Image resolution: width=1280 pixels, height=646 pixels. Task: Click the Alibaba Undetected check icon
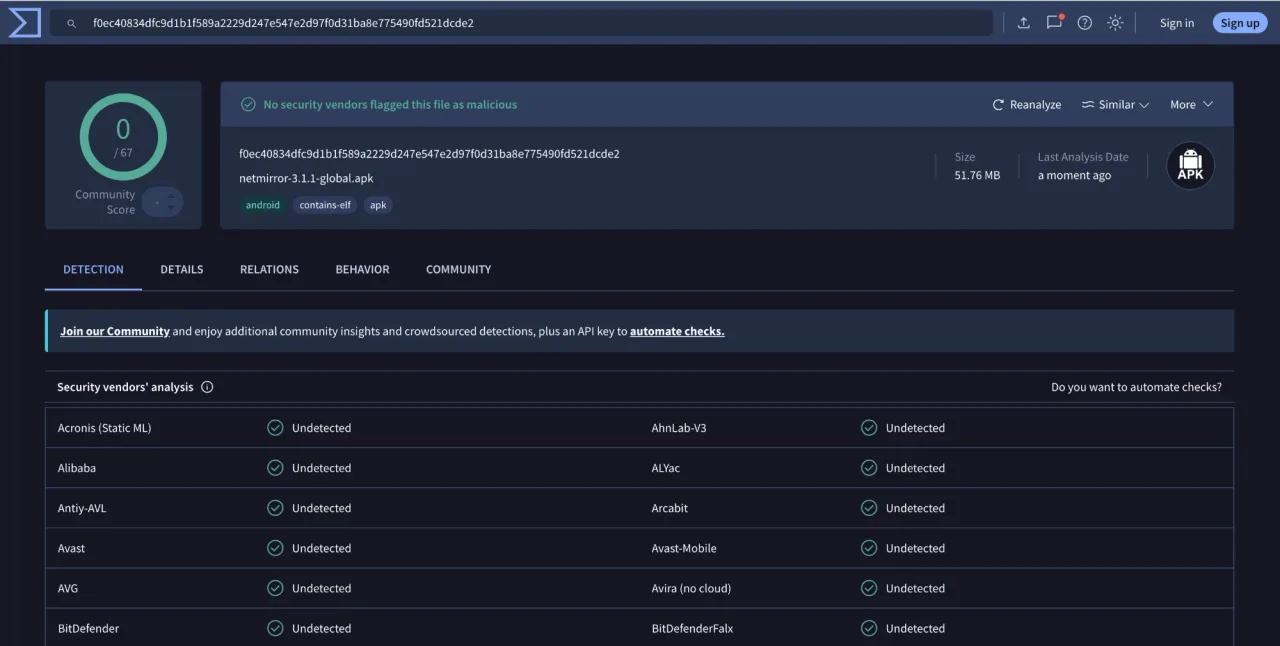(275, 468)
